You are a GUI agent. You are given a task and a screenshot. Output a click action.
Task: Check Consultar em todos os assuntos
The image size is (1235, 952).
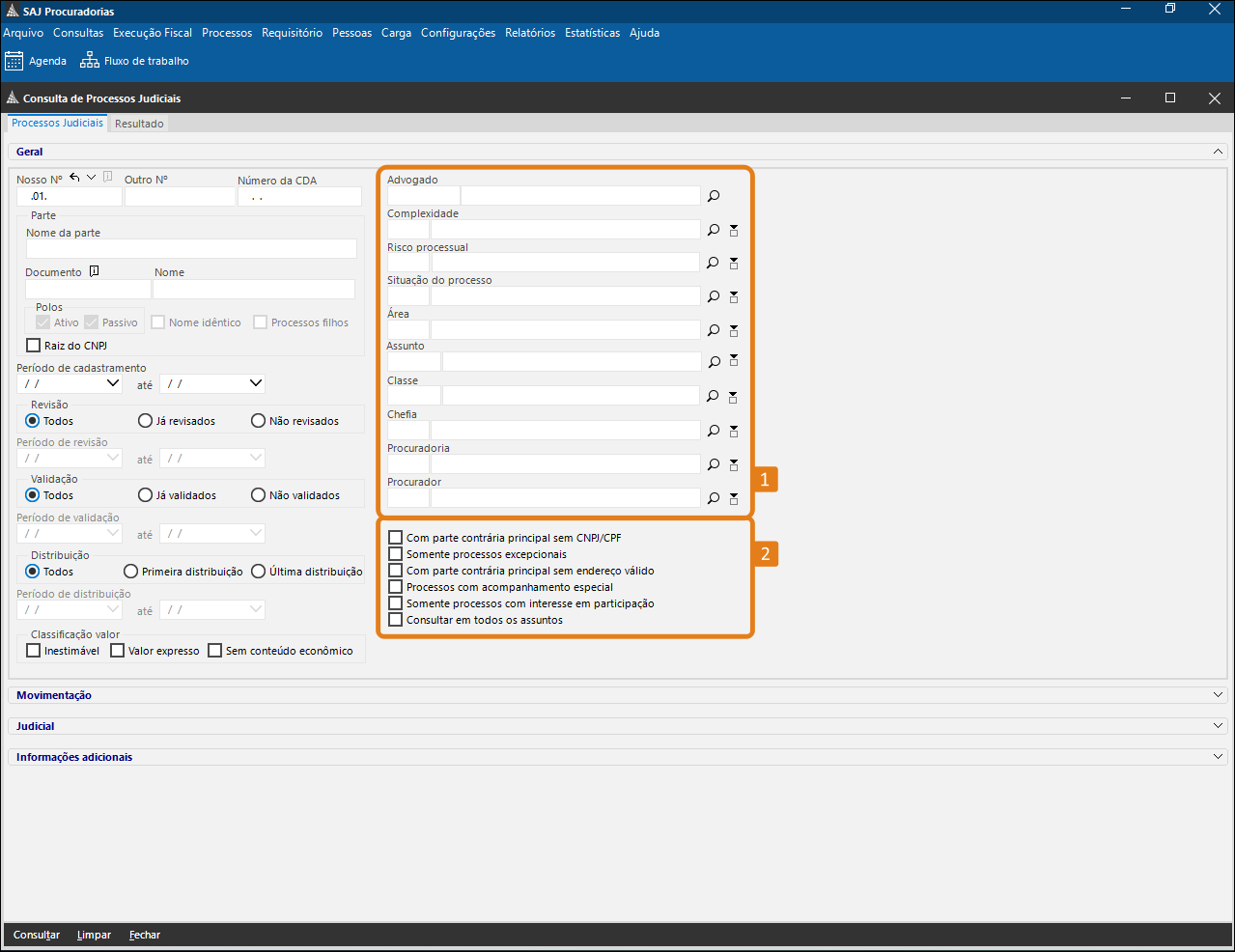(396, 620)
